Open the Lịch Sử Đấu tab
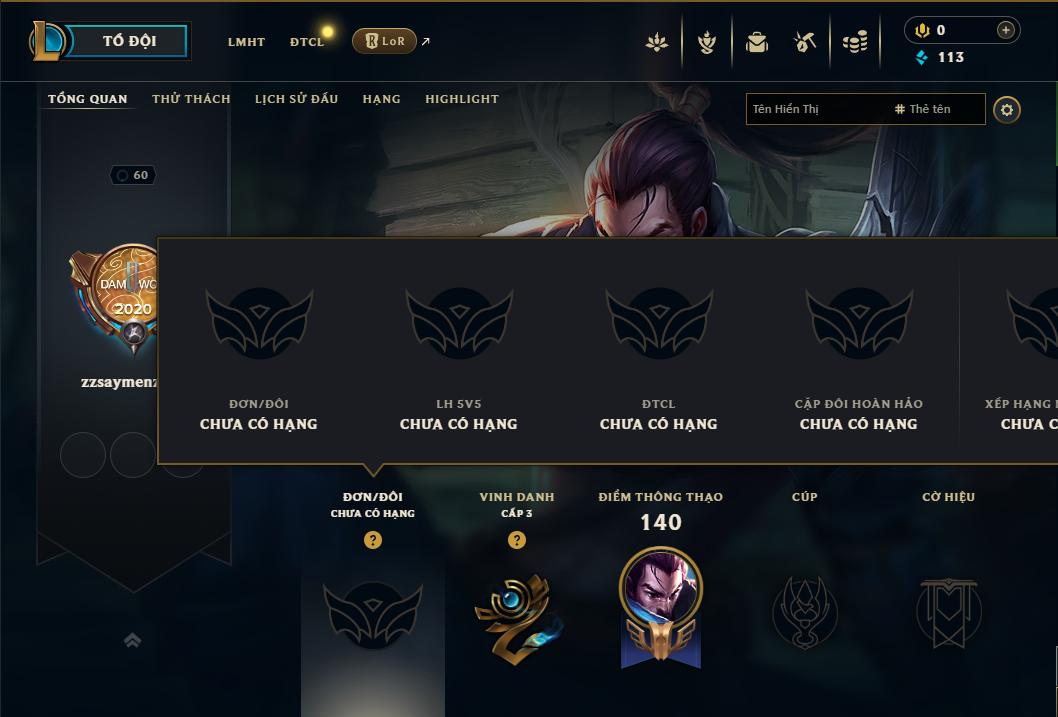 296,99
